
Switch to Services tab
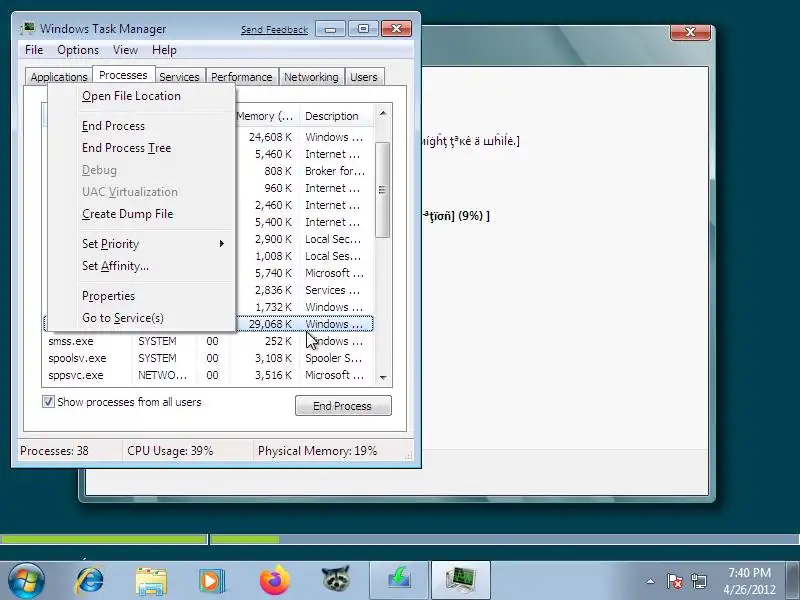tap(179, 77)
